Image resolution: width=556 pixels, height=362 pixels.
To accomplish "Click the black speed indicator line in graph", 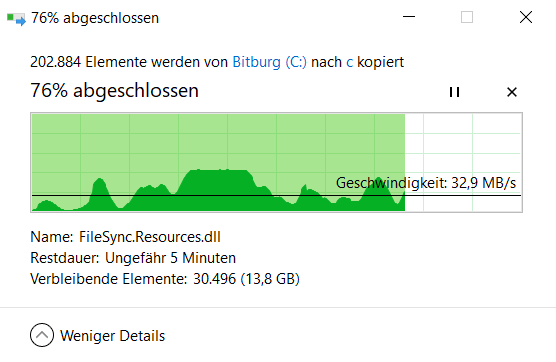I will tap(277, 195).
